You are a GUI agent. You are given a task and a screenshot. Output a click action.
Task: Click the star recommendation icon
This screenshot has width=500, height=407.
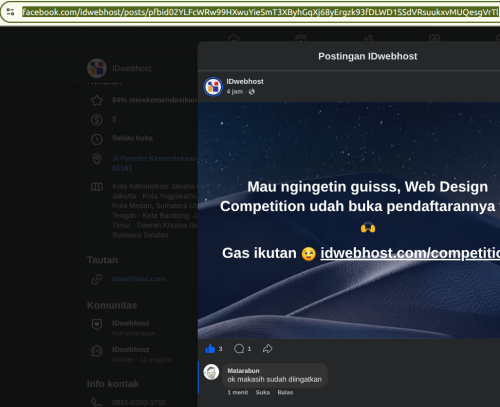click(97, 100)
